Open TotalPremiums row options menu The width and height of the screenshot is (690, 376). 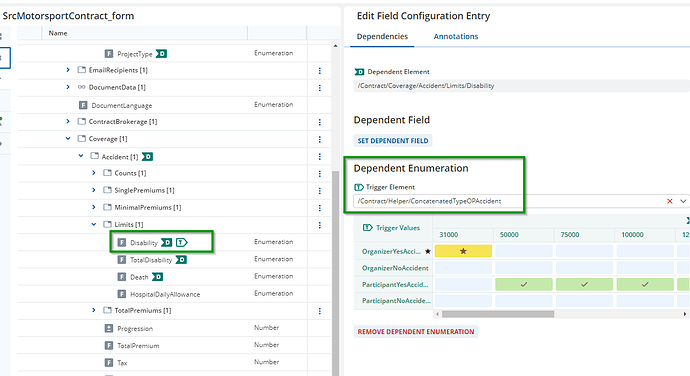(319, 311)
